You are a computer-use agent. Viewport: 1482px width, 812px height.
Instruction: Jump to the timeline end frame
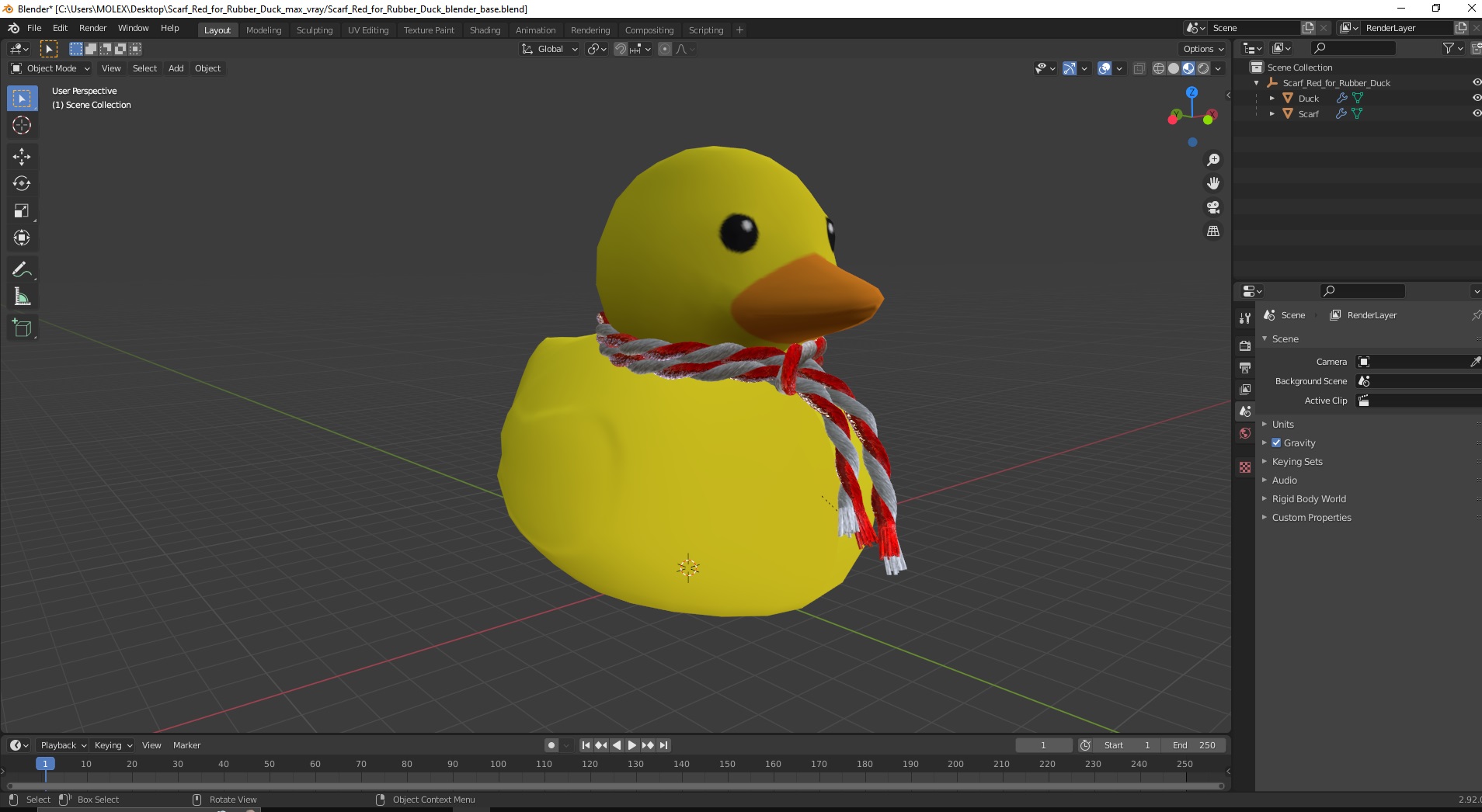click(x=664, y=745)
